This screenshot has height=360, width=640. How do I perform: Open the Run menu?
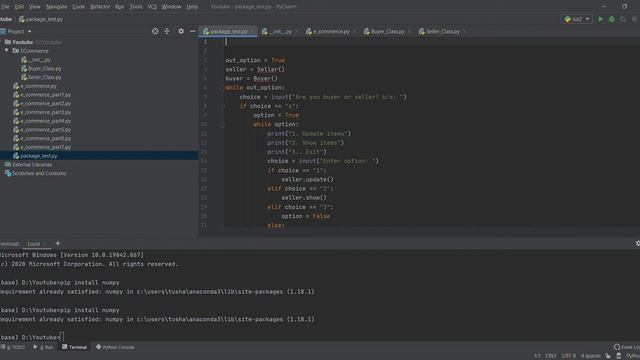click(x=119, y=7)
